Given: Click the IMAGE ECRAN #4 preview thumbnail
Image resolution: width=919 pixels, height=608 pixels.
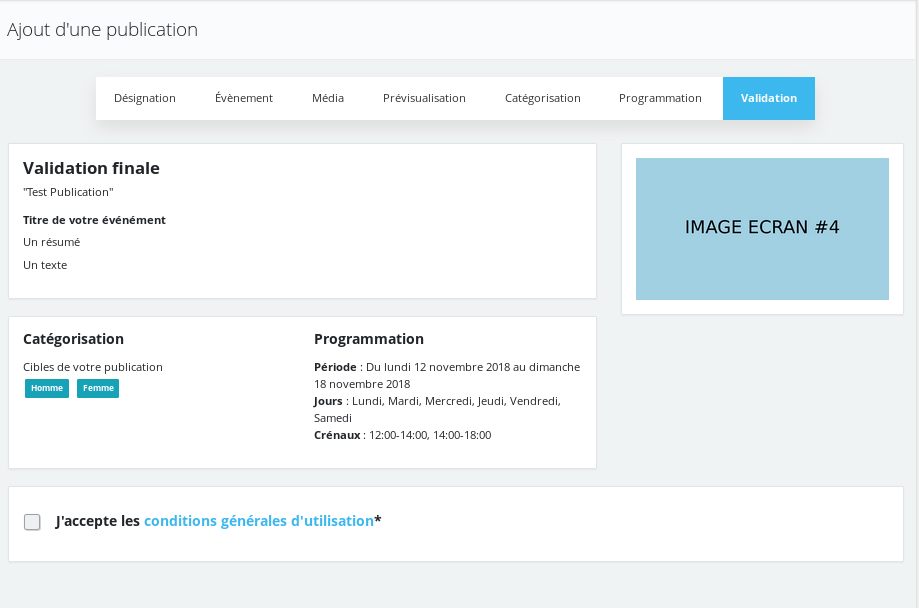Looking at the screenshot, I should (x=762, y=229).
